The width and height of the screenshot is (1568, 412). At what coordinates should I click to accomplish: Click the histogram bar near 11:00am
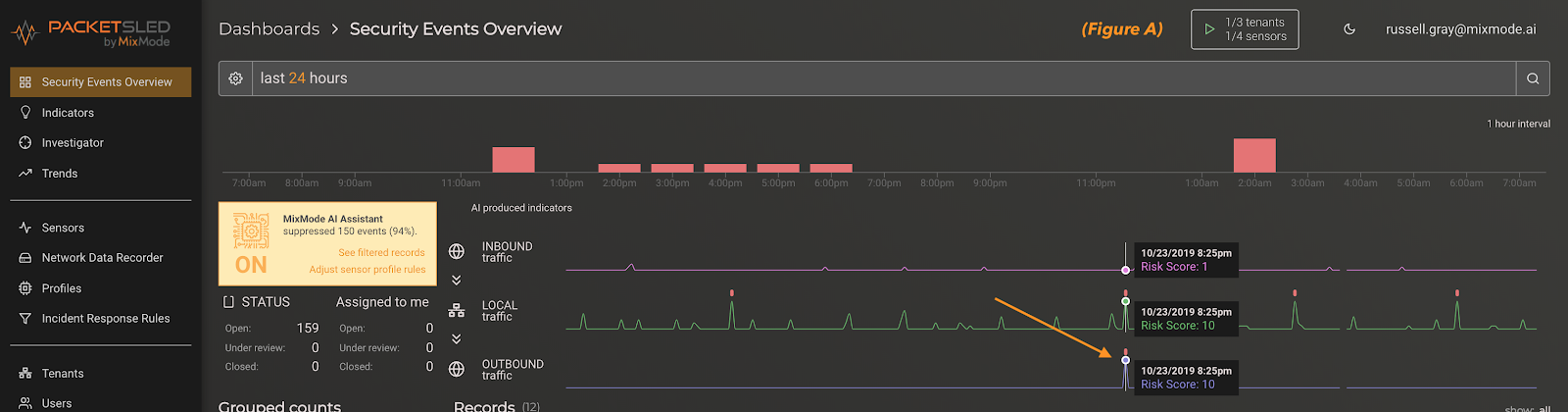pos(514,160)
